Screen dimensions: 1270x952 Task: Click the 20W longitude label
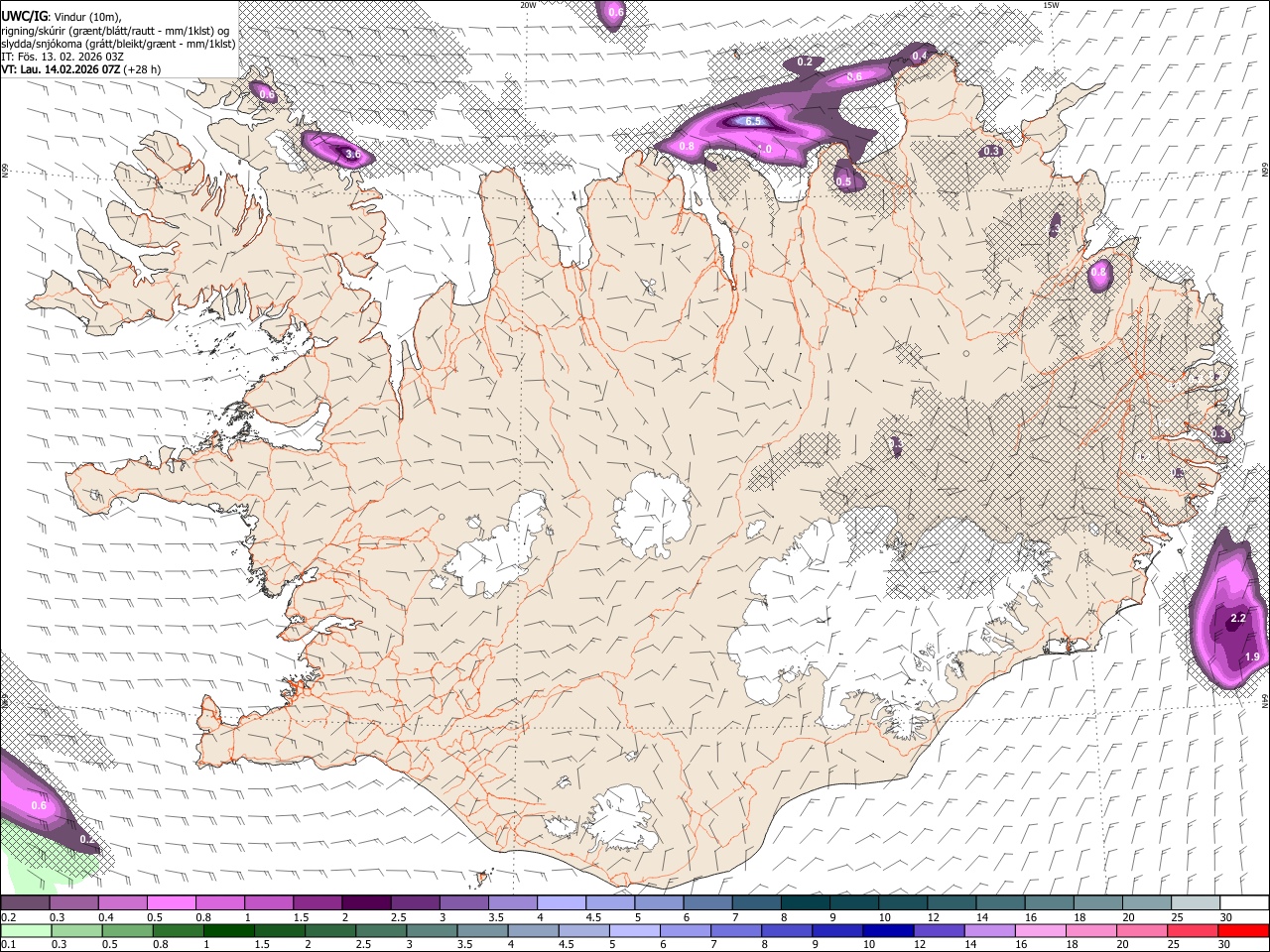coord(528,5)
